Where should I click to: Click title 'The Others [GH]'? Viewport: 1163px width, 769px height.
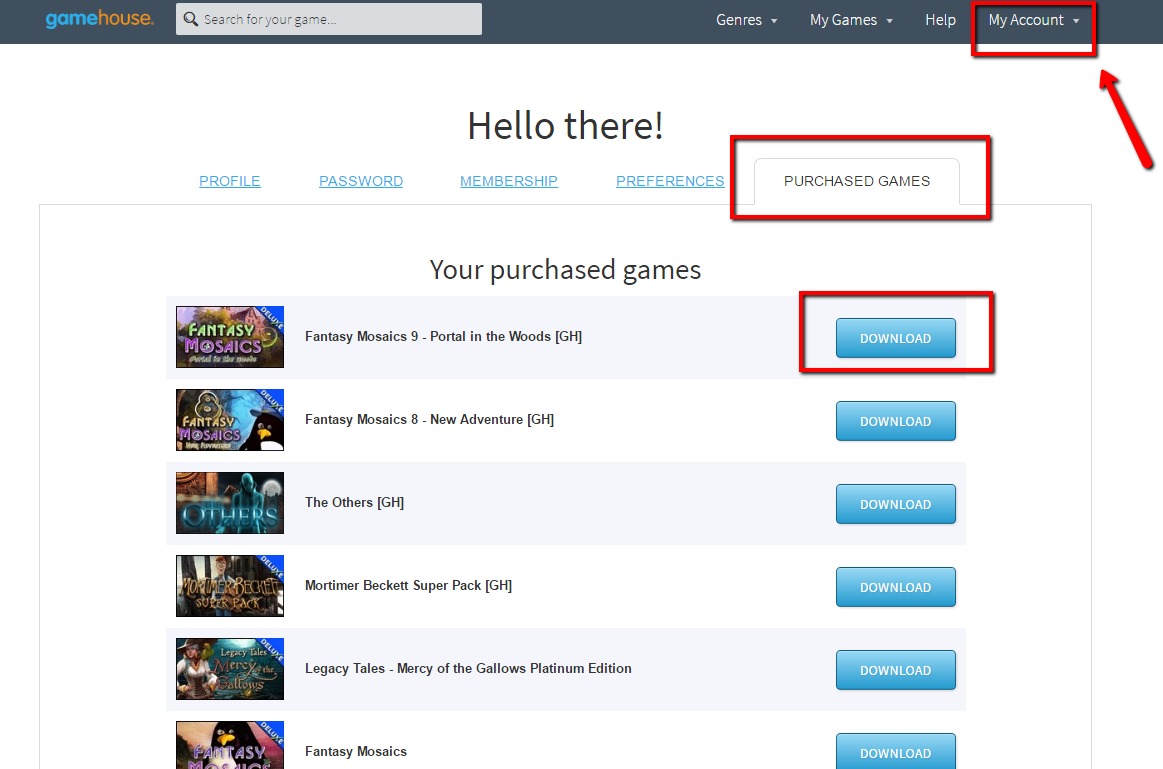(355, 503)
